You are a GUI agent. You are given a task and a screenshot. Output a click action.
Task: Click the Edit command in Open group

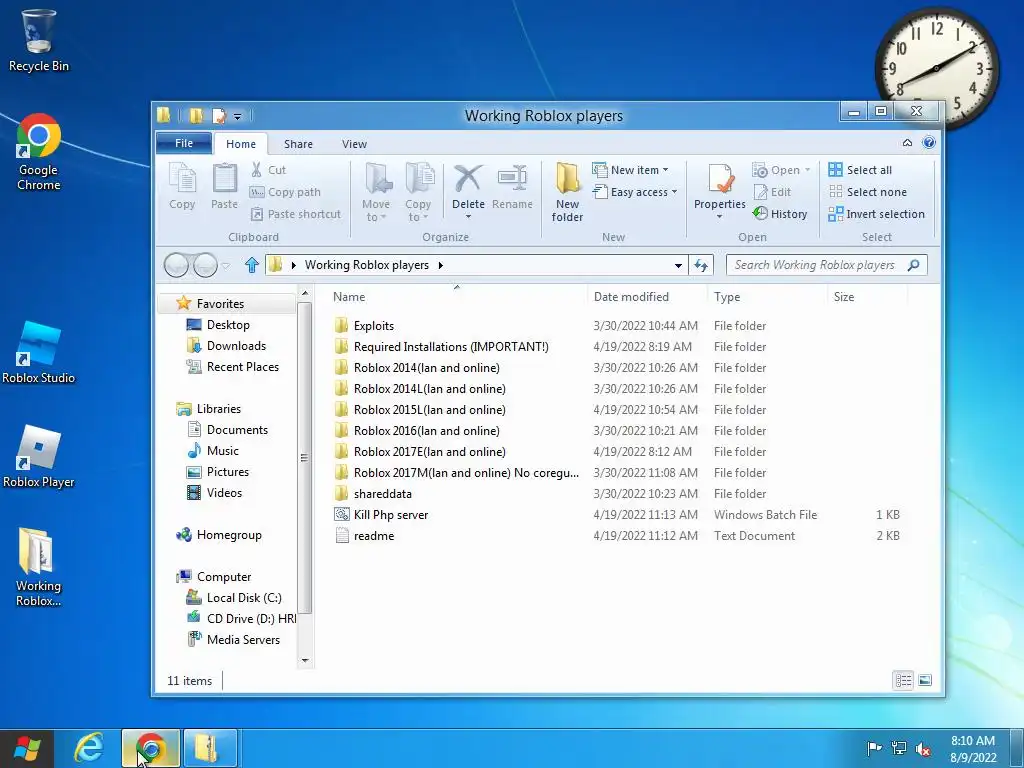772,192
